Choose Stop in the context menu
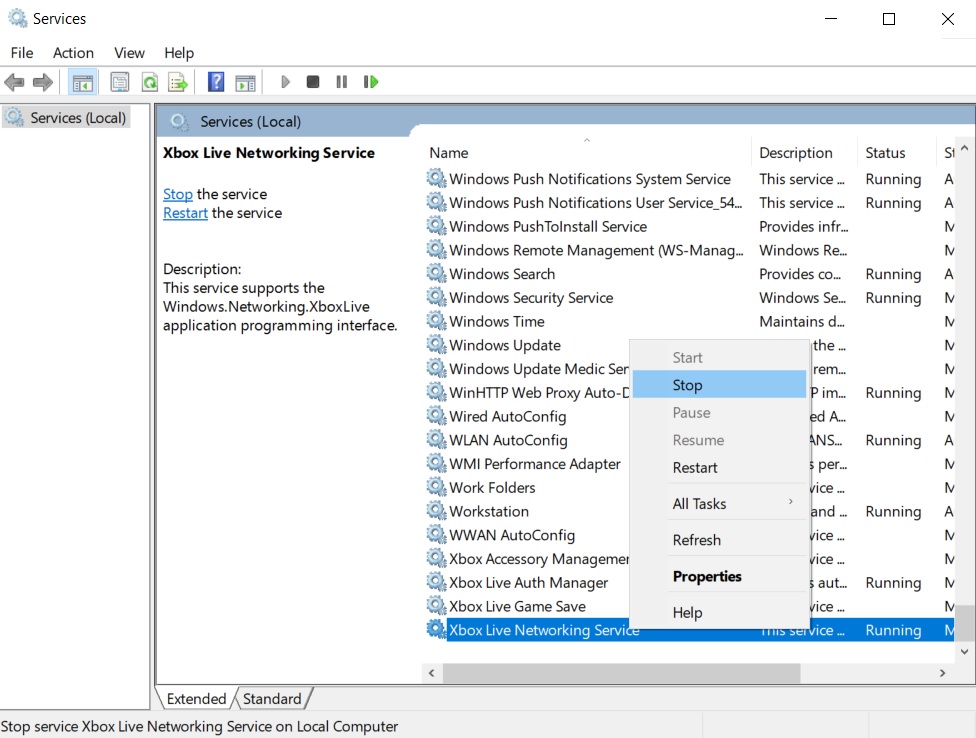The width and height of the screenshot is (976, 738). [720, 385]
